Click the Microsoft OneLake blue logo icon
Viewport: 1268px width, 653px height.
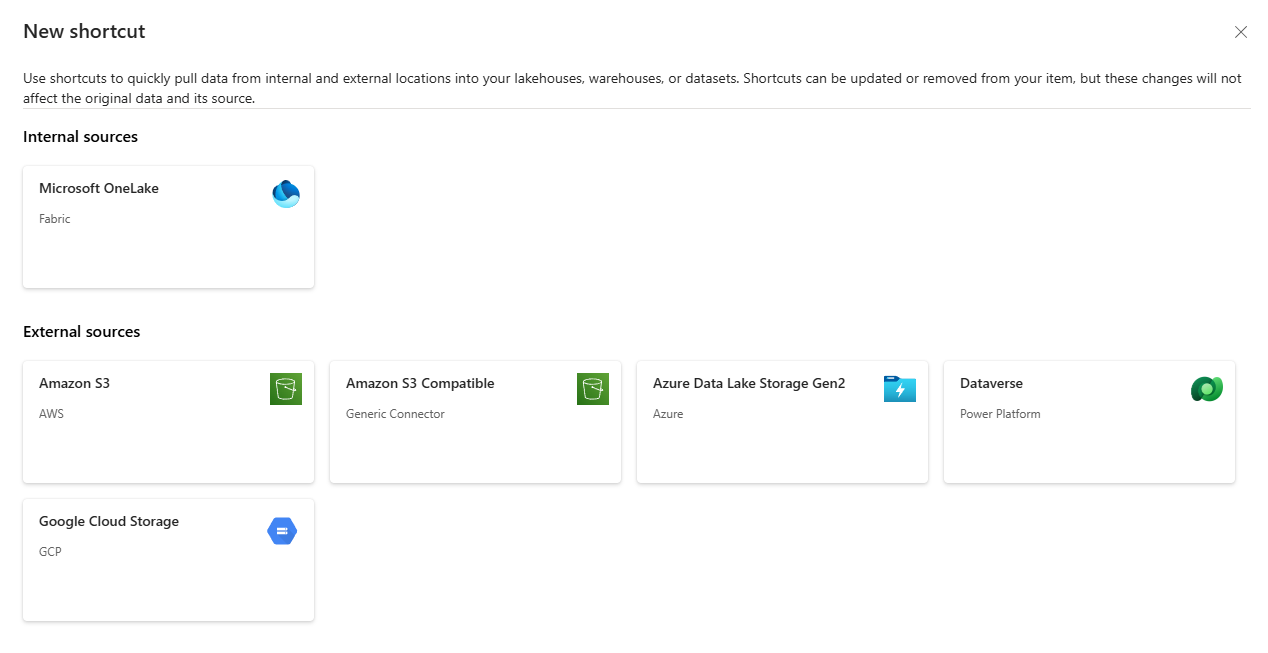(x=286, y=194)
